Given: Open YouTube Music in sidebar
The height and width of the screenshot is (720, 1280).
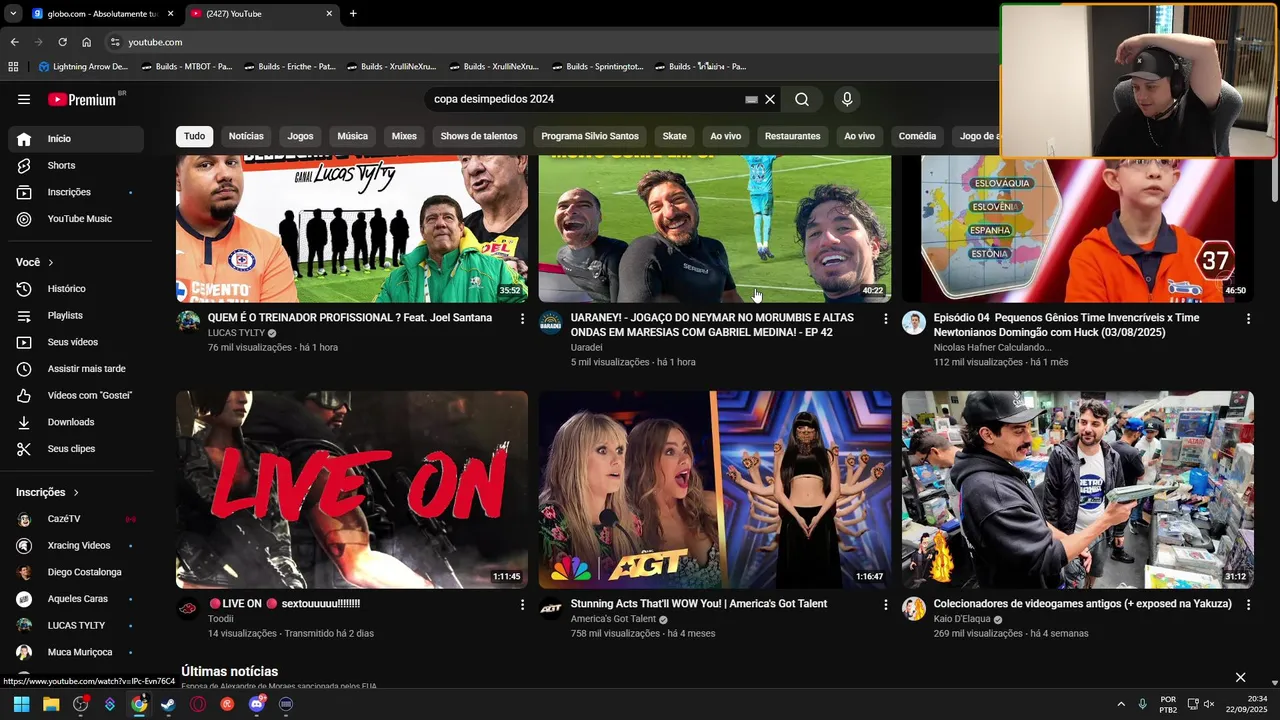Looking at the screenshot, I should (76, 219).
